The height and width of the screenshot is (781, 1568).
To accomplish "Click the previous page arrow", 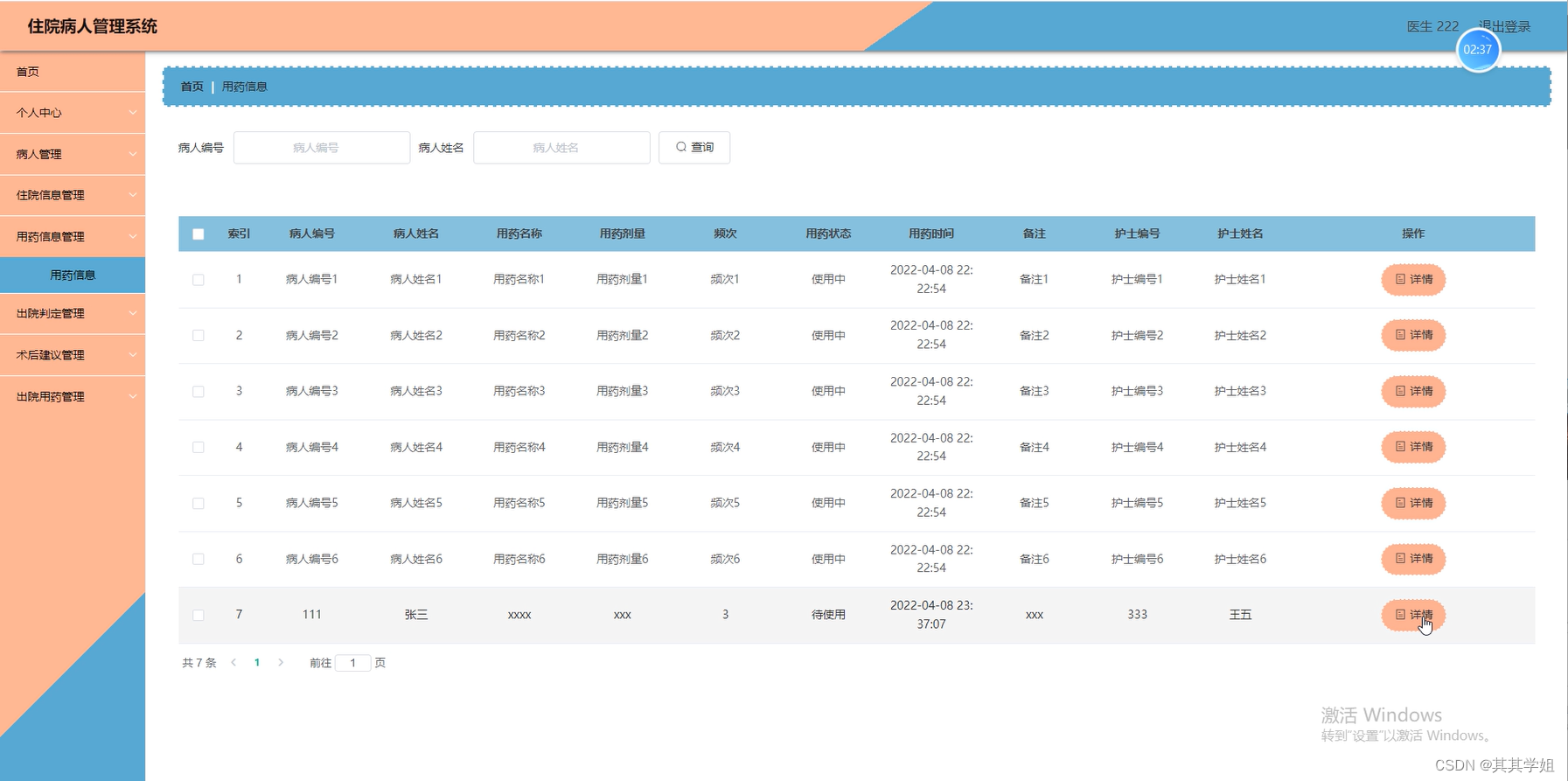I will pyautogui.click(x=233, y=663).
